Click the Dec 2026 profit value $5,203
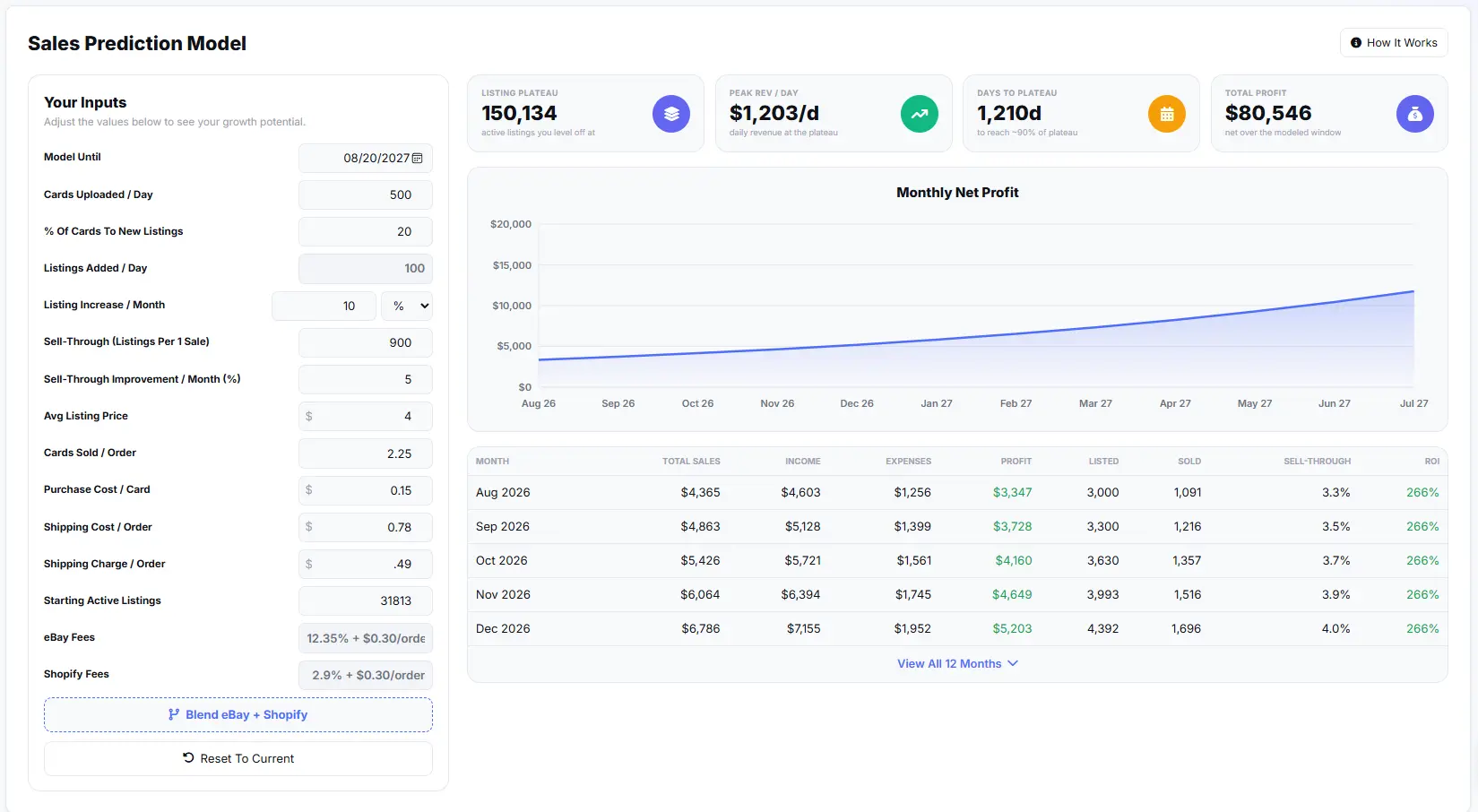Image resolution: width=1478 pixels, height=812 pixels. 1012,628
